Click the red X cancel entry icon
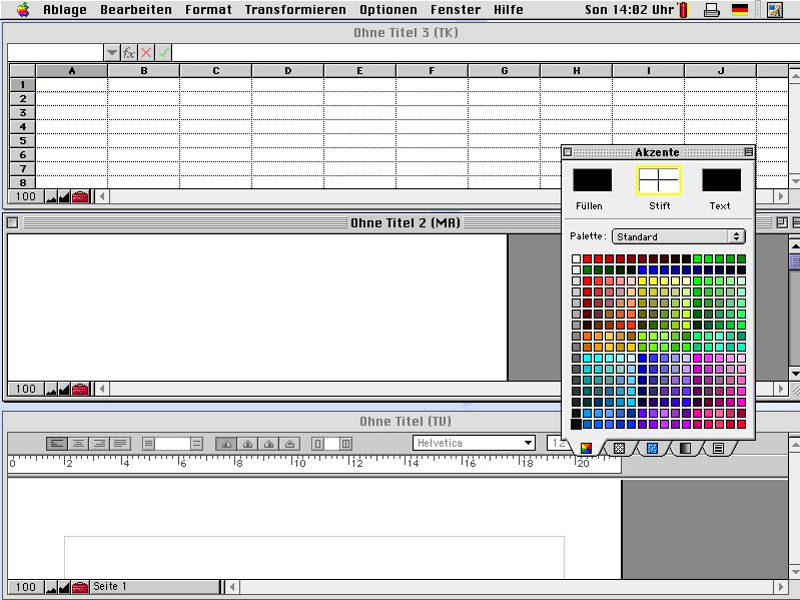Screen dimensions: 800x600 coord(146,52)
